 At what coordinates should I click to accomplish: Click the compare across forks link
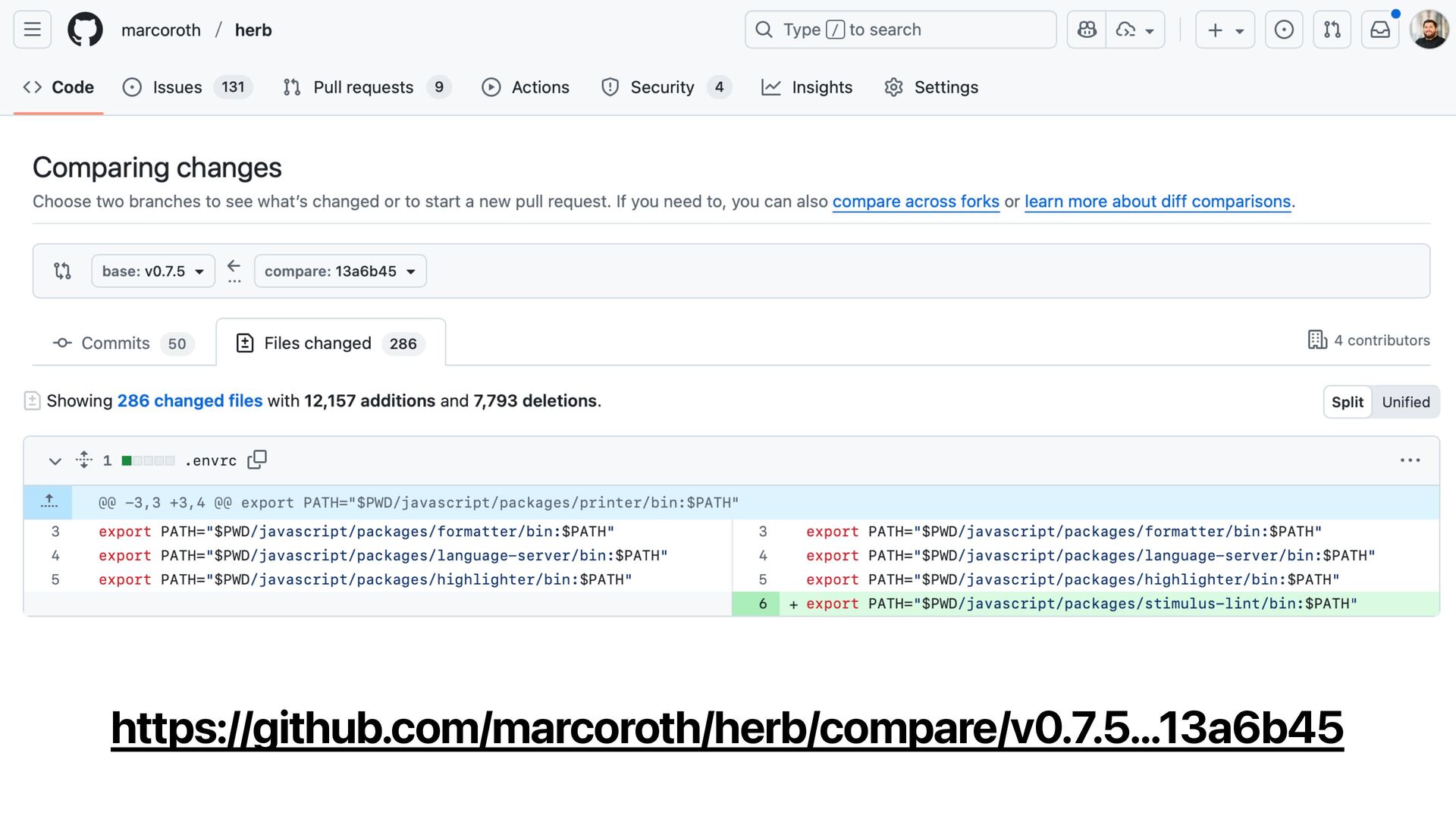(915, 202)
